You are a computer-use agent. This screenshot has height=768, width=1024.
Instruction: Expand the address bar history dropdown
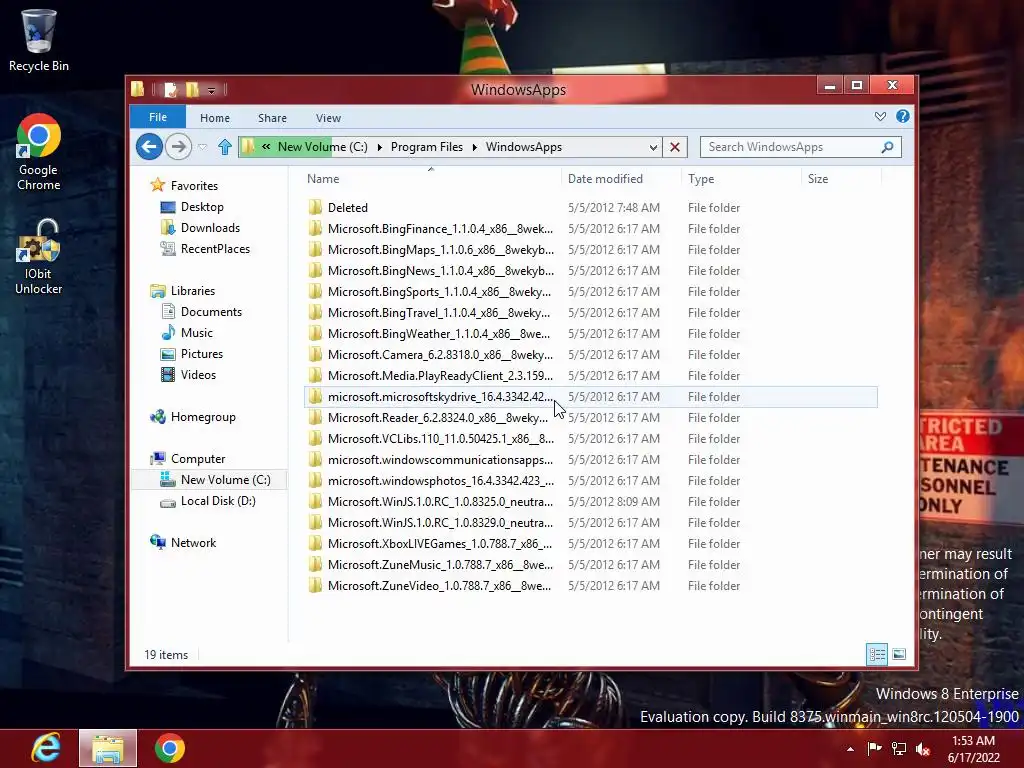[x=652, y=148]
